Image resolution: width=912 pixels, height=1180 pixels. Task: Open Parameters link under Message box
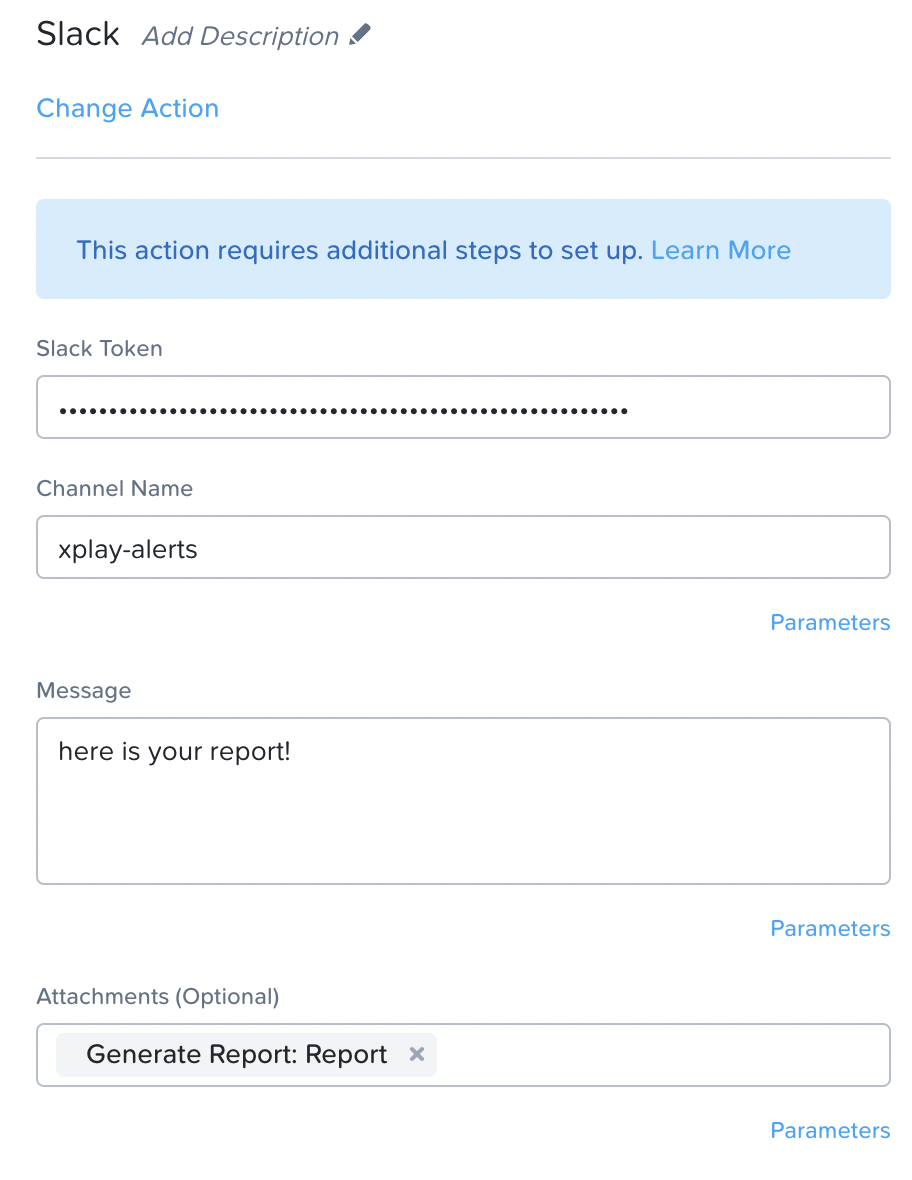829,928
